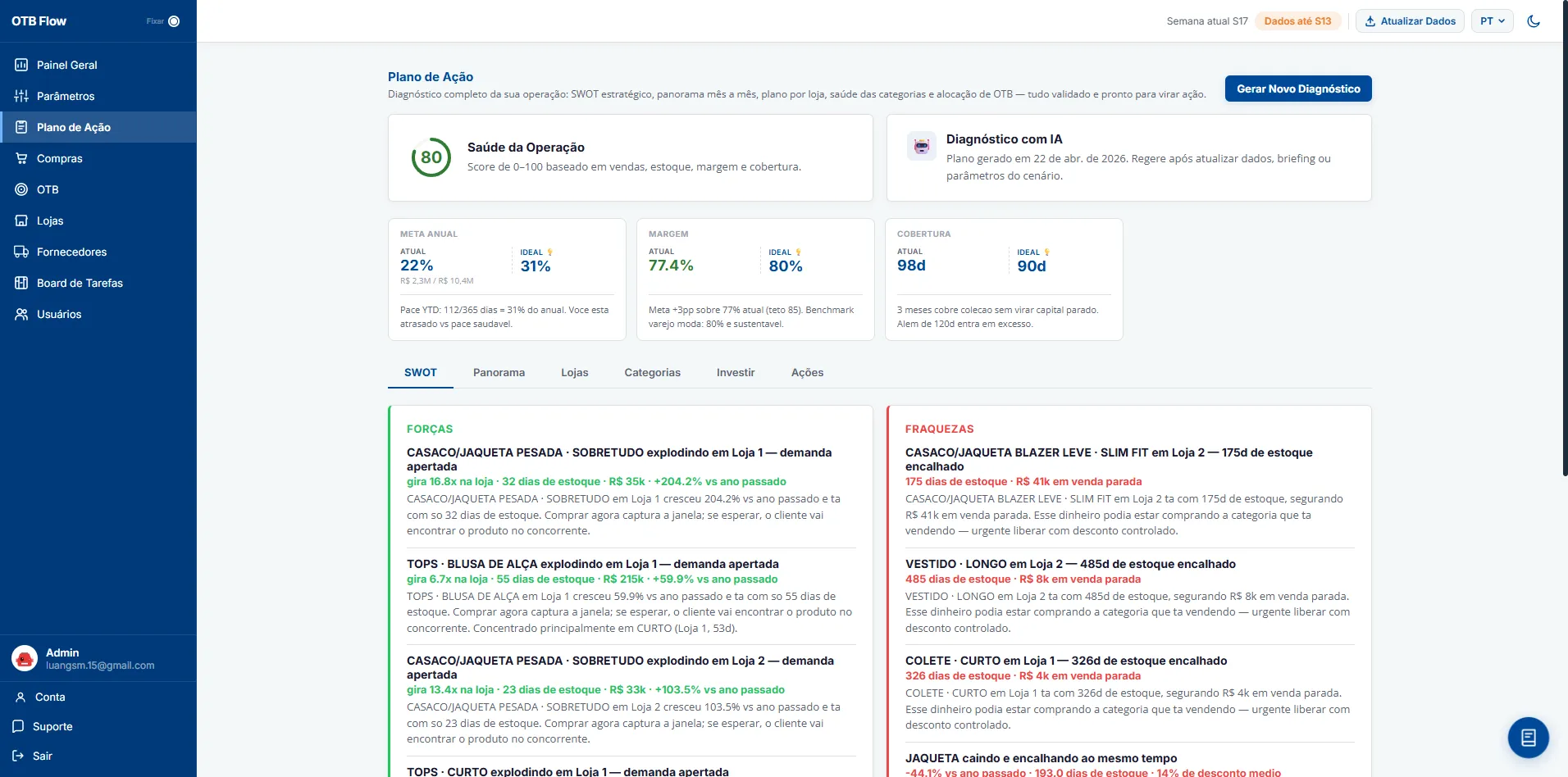Open Painel Geral from the sidebar

98,65
